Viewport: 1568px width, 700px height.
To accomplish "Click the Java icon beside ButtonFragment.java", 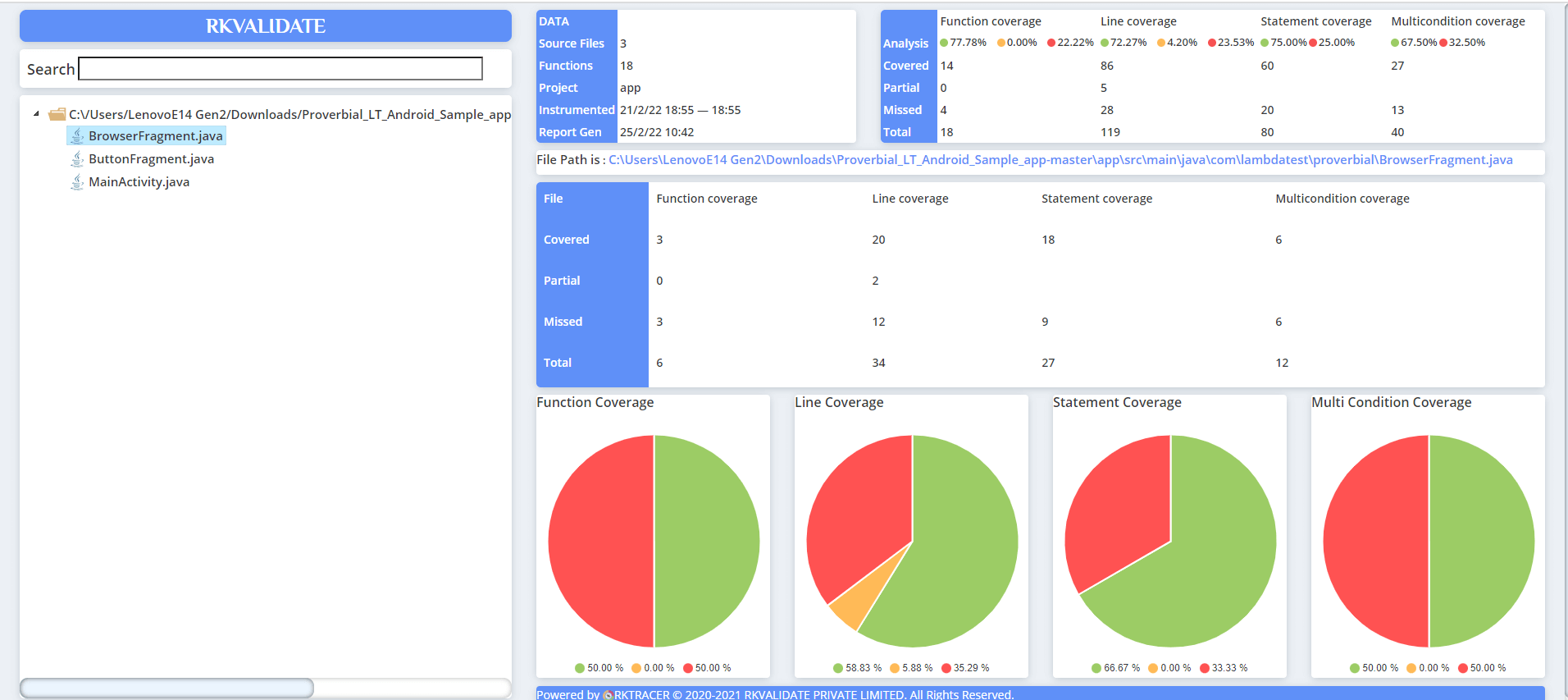I will pos(77,159).
